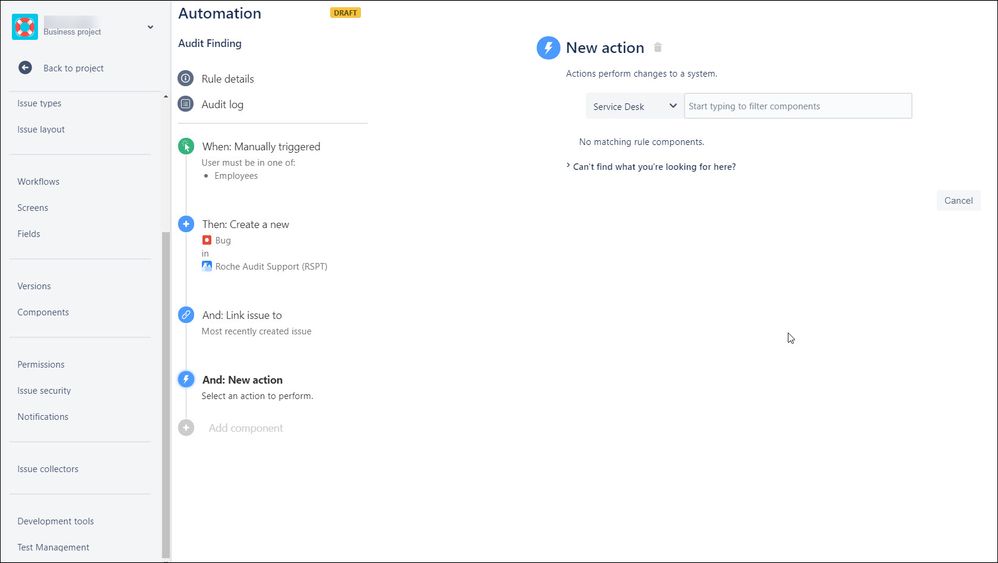Click the Audit log list icon
This screenshot has height=563, width=998.
coord(185,104)
